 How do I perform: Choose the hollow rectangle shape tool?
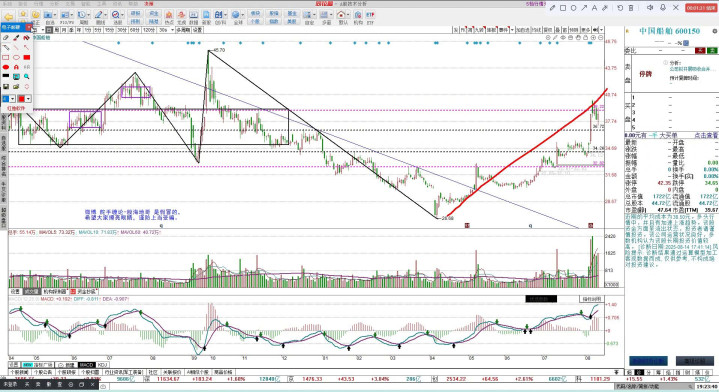(x=6, y=57)
